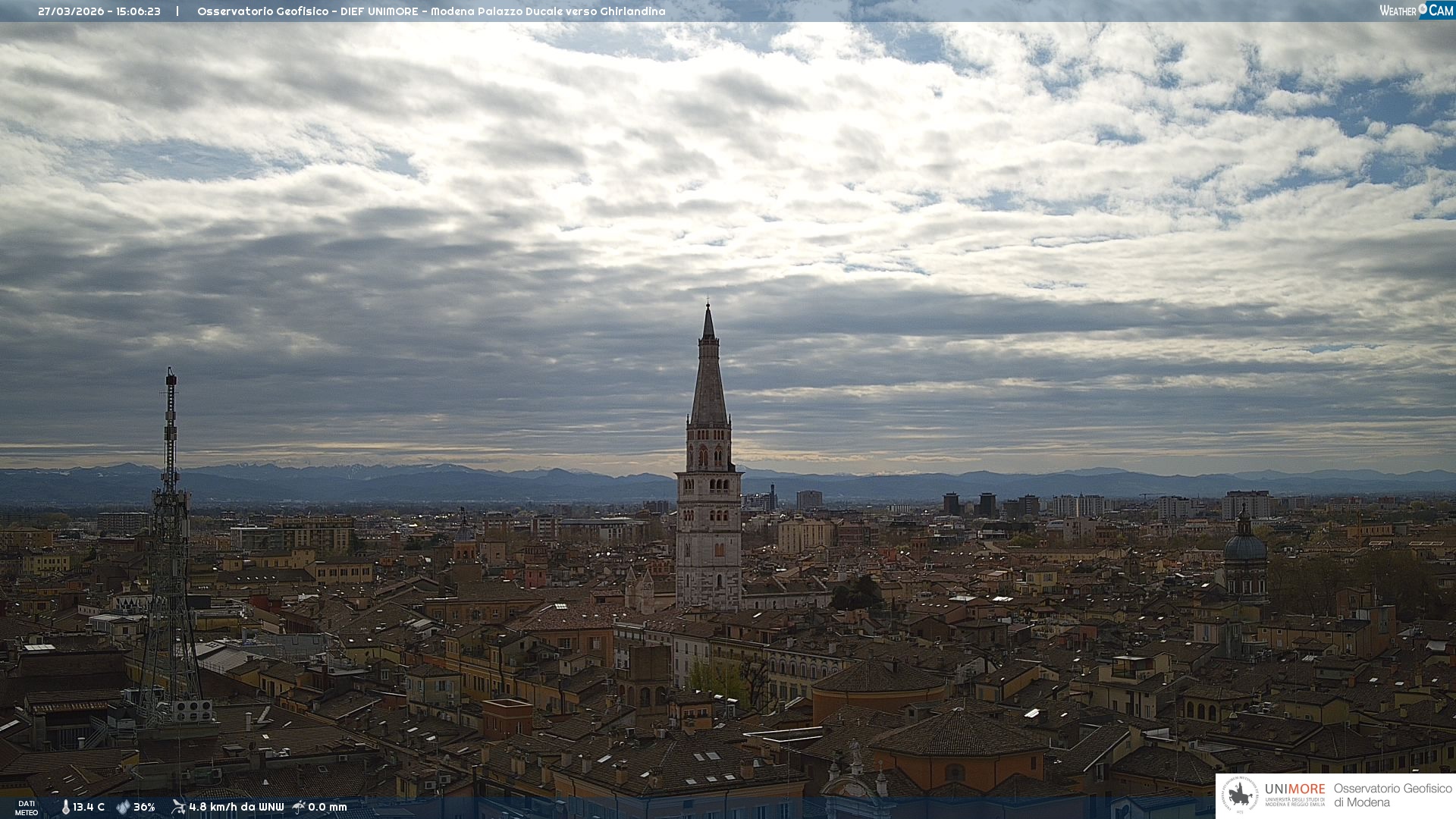The width and height of the screenshot is (1456, 819).
Task: Click the 36% humidity value
Action: pos(144,807)
